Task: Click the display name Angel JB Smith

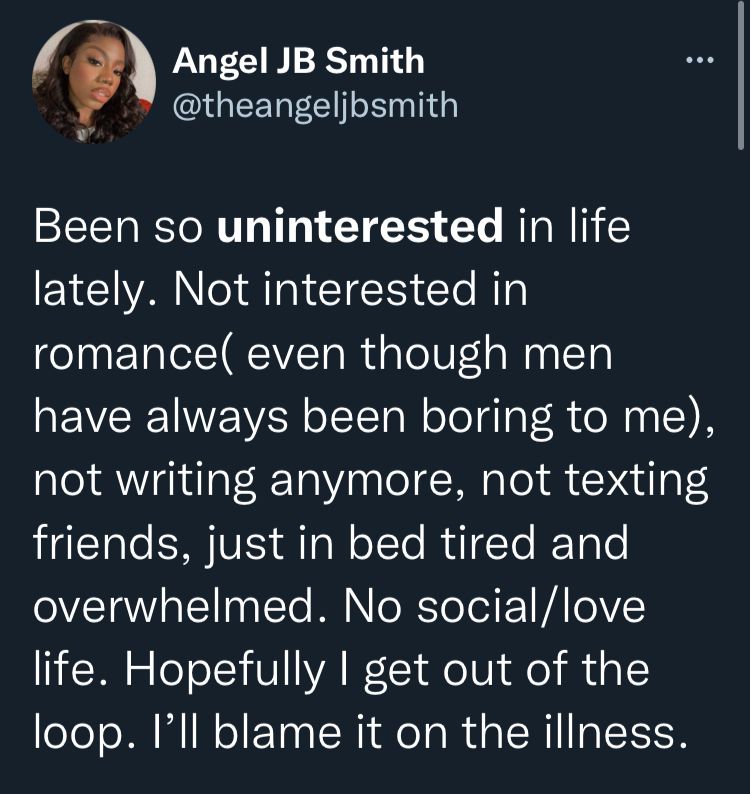Action: click(298, 61)
